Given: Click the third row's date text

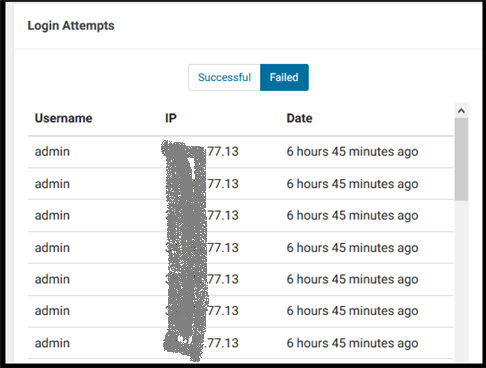Looking at the screenshot, I should pos(352,216).
